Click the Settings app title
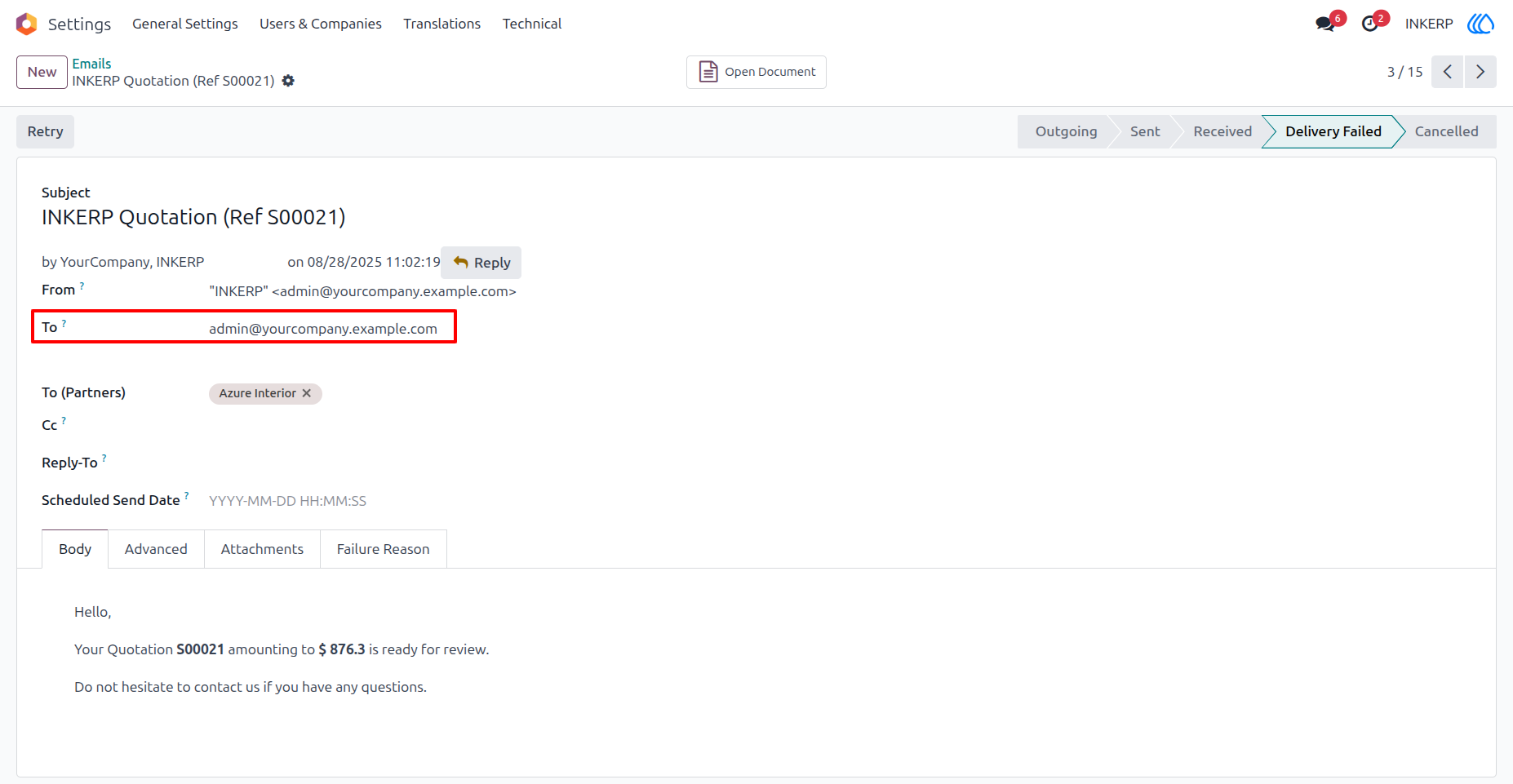 click(79, 24)
